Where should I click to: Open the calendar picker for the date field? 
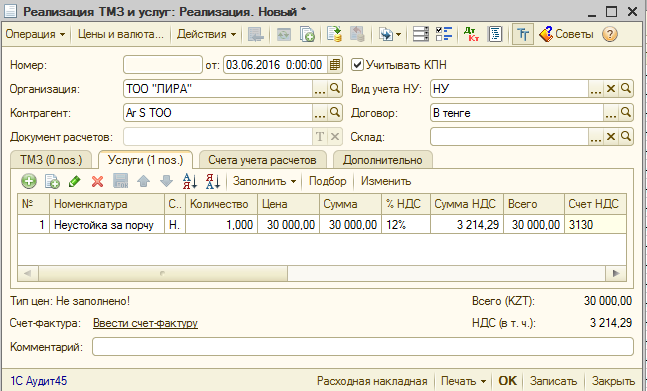[335, 65]
